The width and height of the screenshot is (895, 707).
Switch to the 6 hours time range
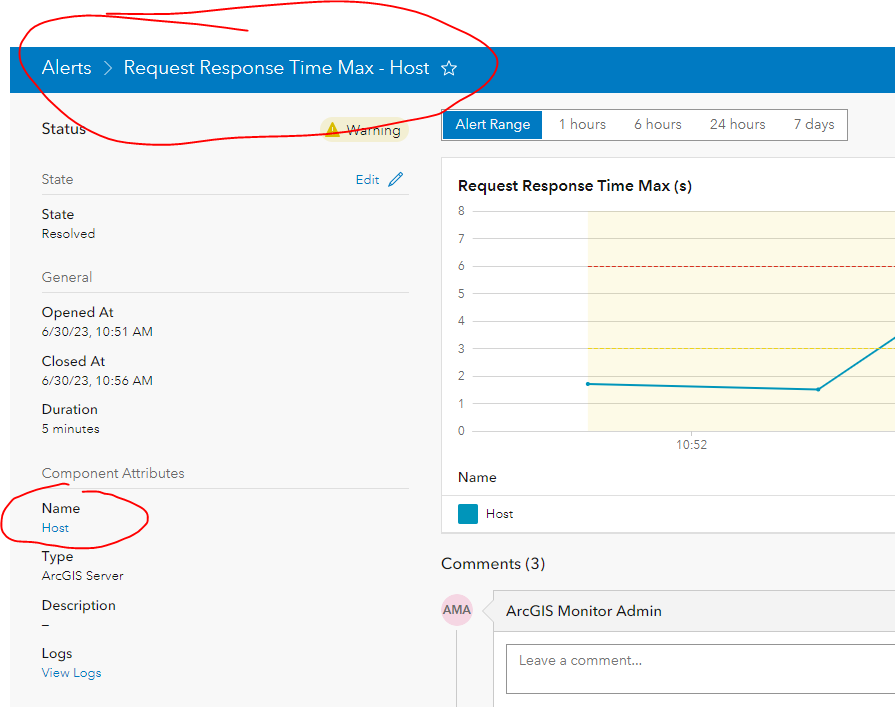tap(657, 124)
